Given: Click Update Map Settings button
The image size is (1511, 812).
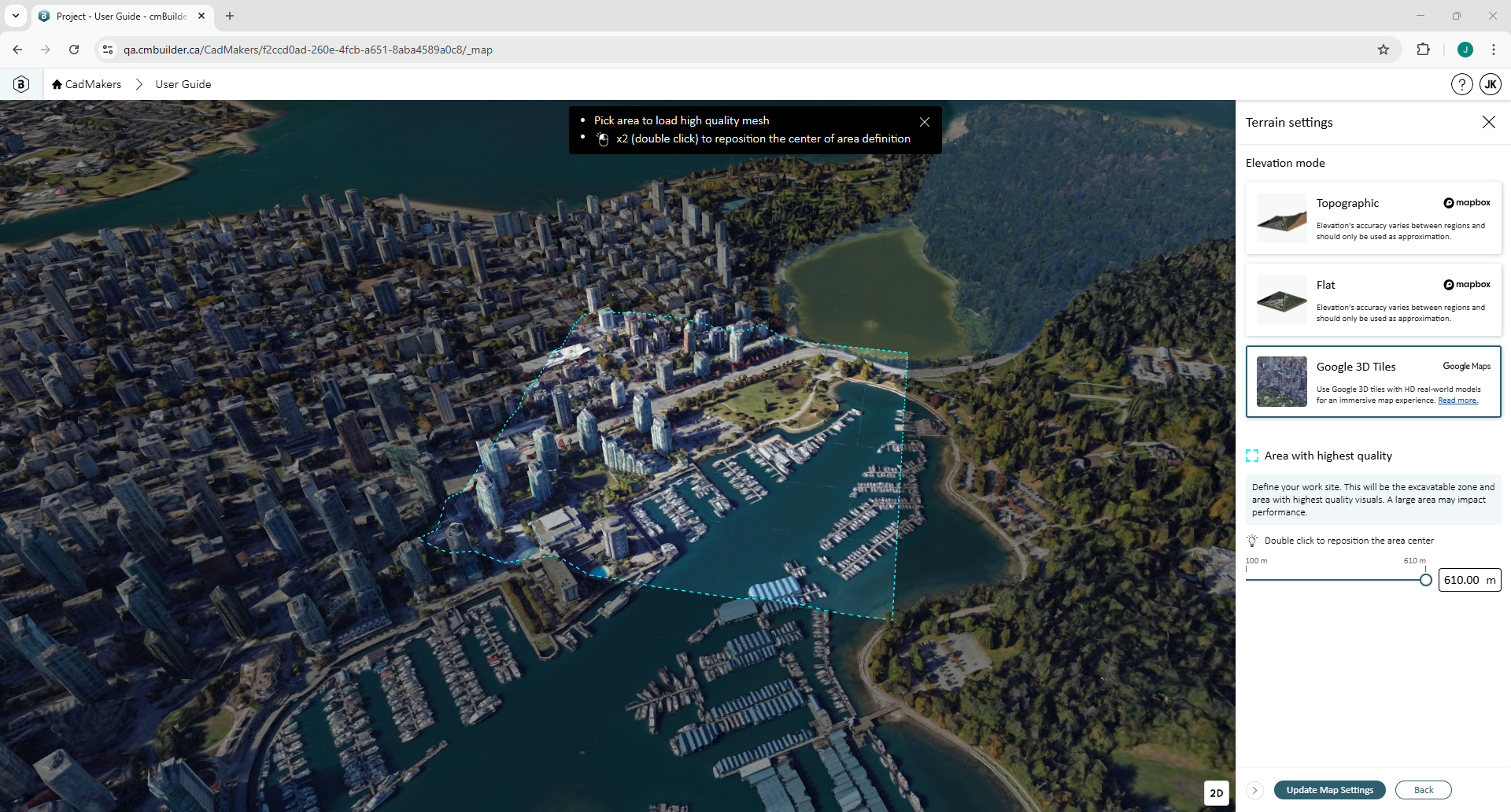Looking at the screenshot, I should coord(1330,790).
